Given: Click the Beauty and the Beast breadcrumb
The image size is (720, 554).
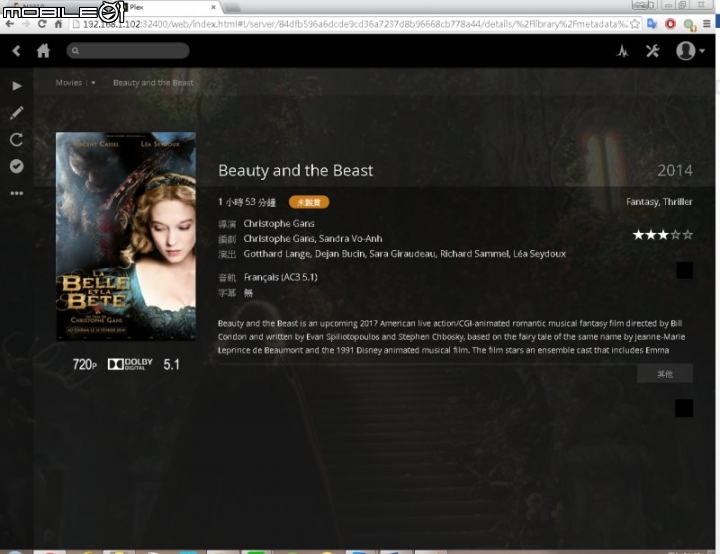Looking at the screenshot, I should pos(153,83).
